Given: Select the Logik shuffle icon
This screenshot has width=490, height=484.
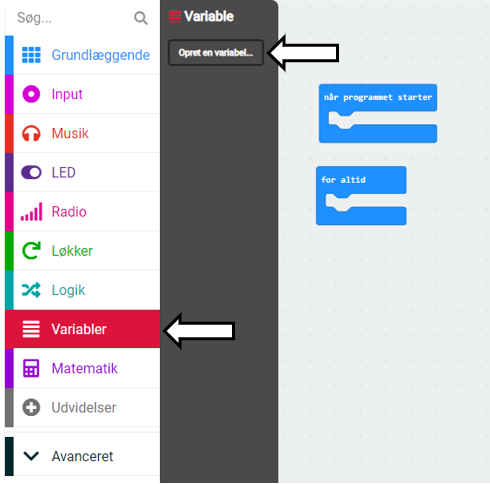Looking at the screenshot, I should 31,290.
